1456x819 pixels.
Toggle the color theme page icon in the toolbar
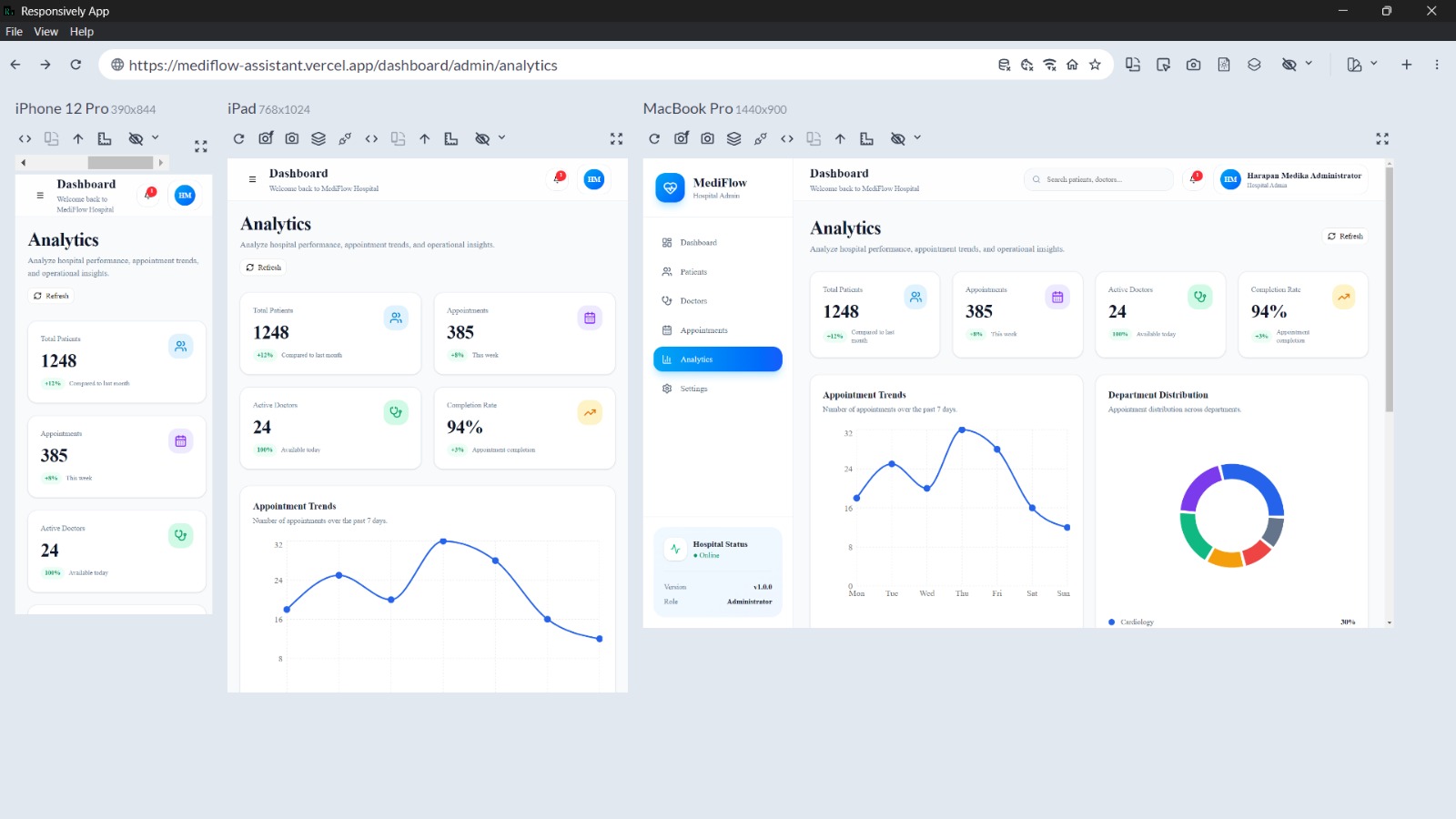tap(1224, 65)
